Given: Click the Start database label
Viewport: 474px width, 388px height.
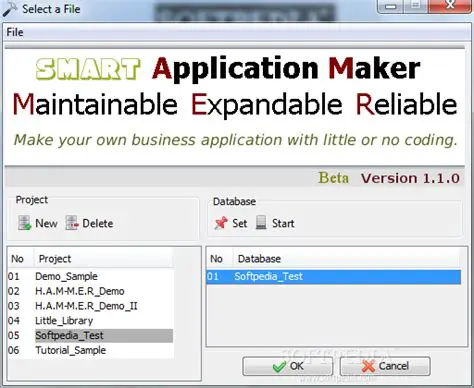Looking at the screenshot, I should coord(283,223).
